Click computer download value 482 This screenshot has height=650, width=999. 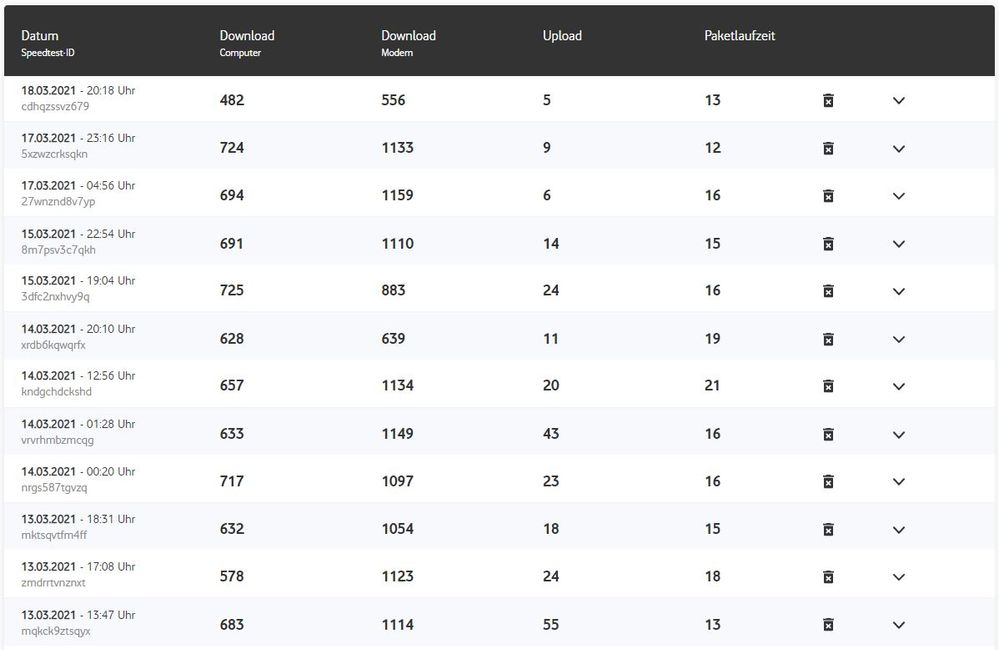point(232,100)
